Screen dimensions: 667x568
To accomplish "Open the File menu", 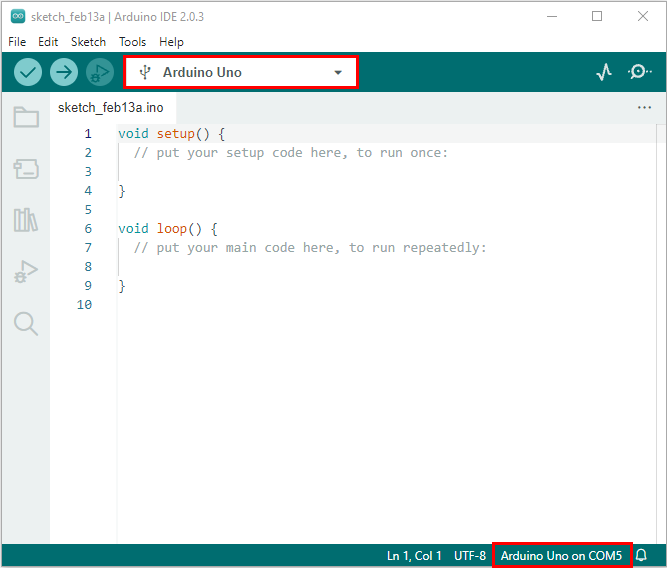I will tap(17, 42).
